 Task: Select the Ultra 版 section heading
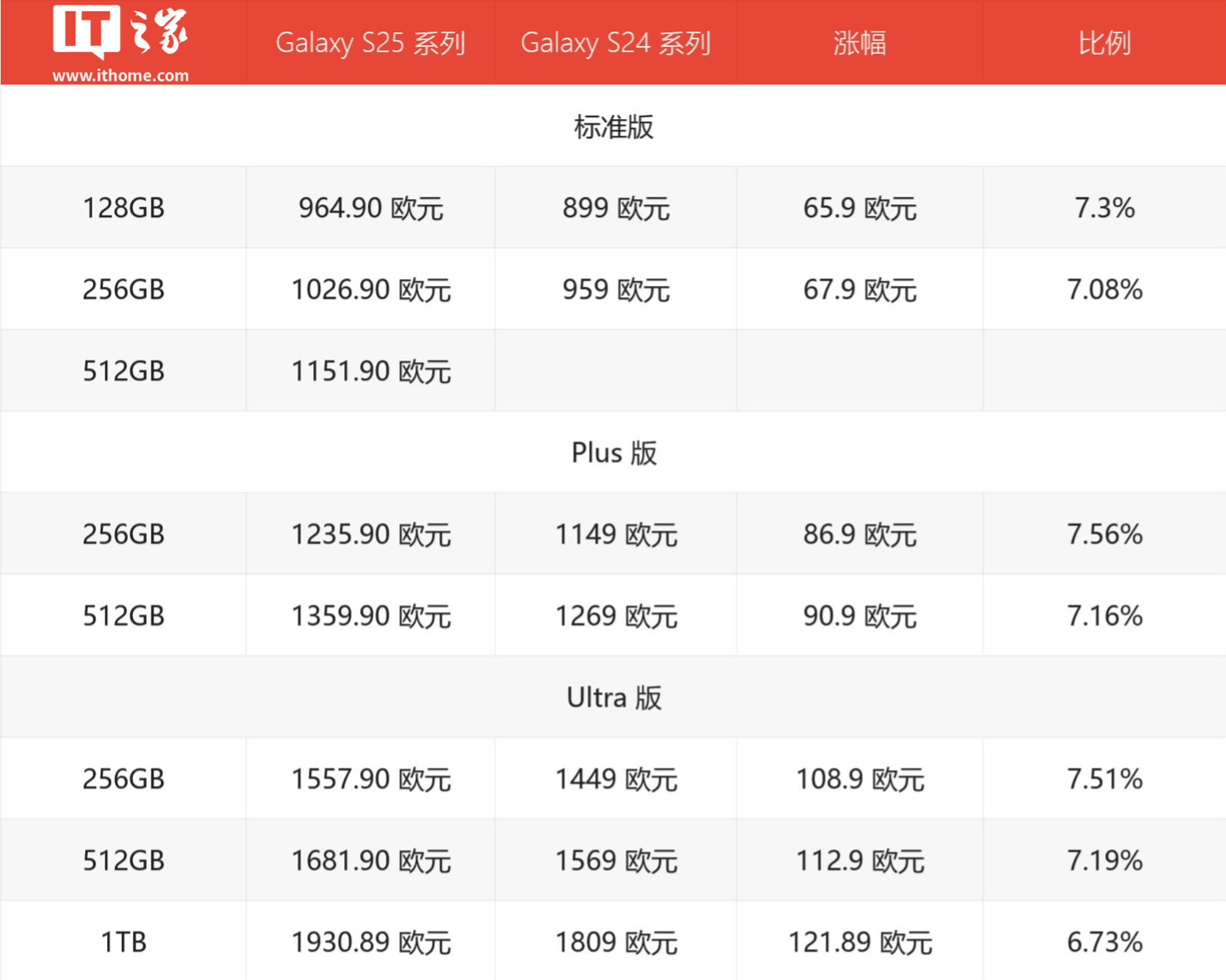pyautogui.click(x=613, y=697)
